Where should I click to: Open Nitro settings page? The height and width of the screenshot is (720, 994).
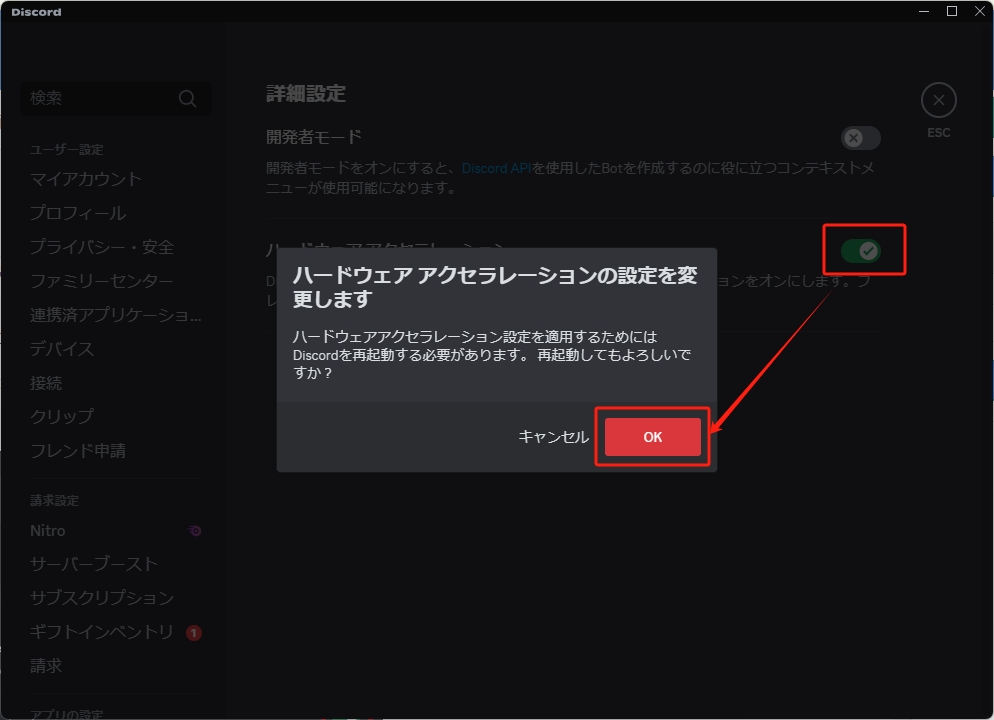[x=48, y=530]
